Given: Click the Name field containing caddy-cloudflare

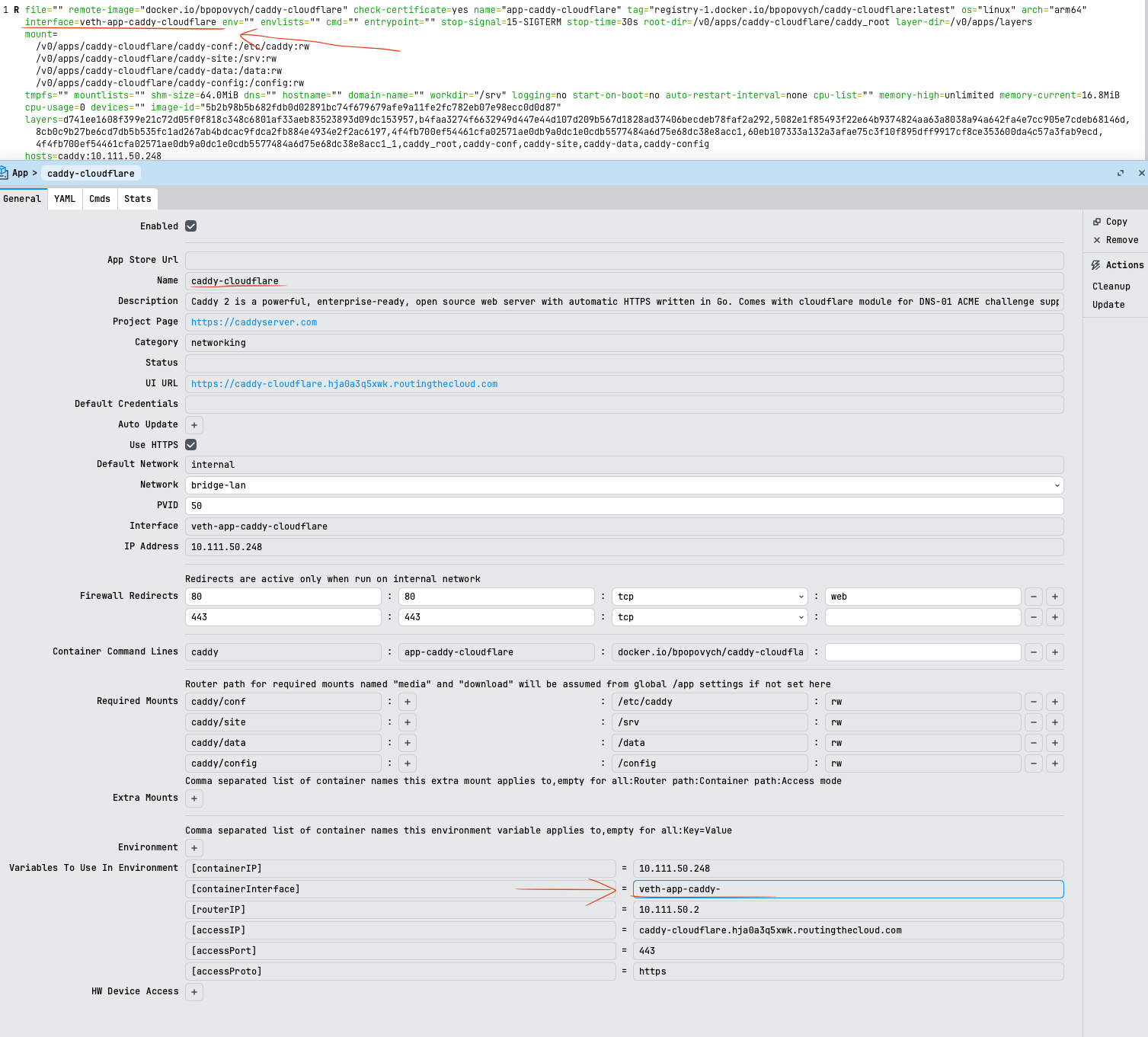Looking at the screenshot, I should click(x=625, y=281).
